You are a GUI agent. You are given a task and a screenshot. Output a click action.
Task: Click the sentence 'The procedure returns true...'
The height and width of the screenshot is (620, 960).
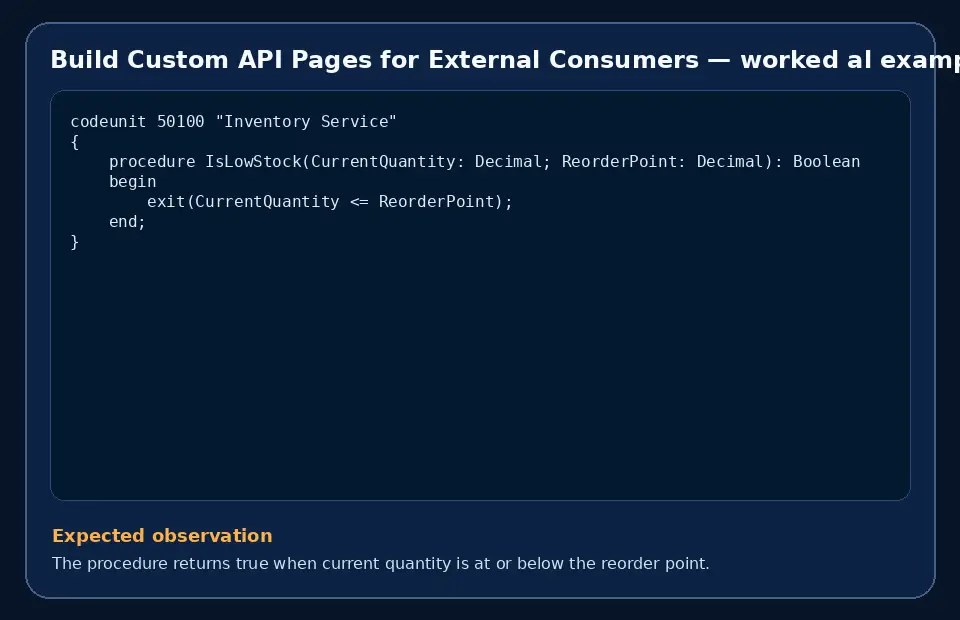[380, 563]
